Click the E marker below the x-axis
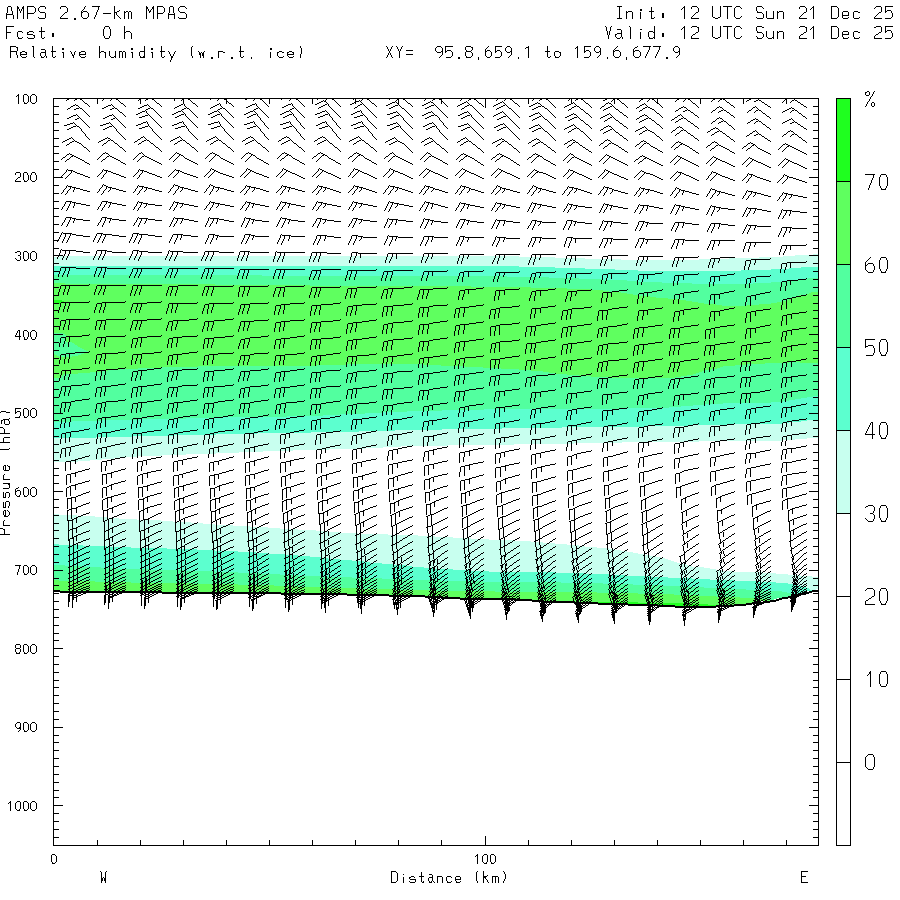 tap(803, 878)
